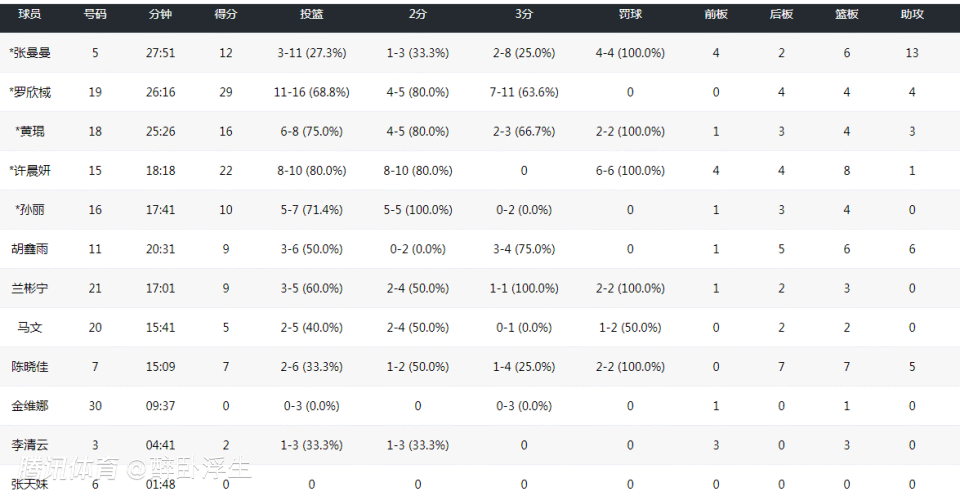Select the 27:51 minutes cell
This screenshot has width=960, height=496.
pos(160,53)
